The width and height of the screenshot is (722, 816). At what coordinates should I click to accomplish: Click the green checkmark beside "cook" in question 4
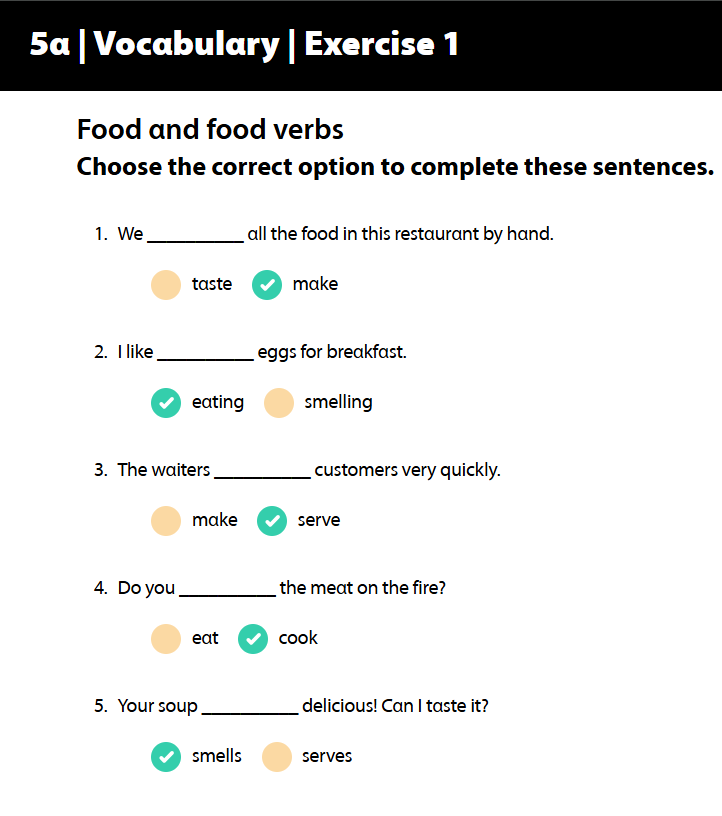click(x=253, y=638)
